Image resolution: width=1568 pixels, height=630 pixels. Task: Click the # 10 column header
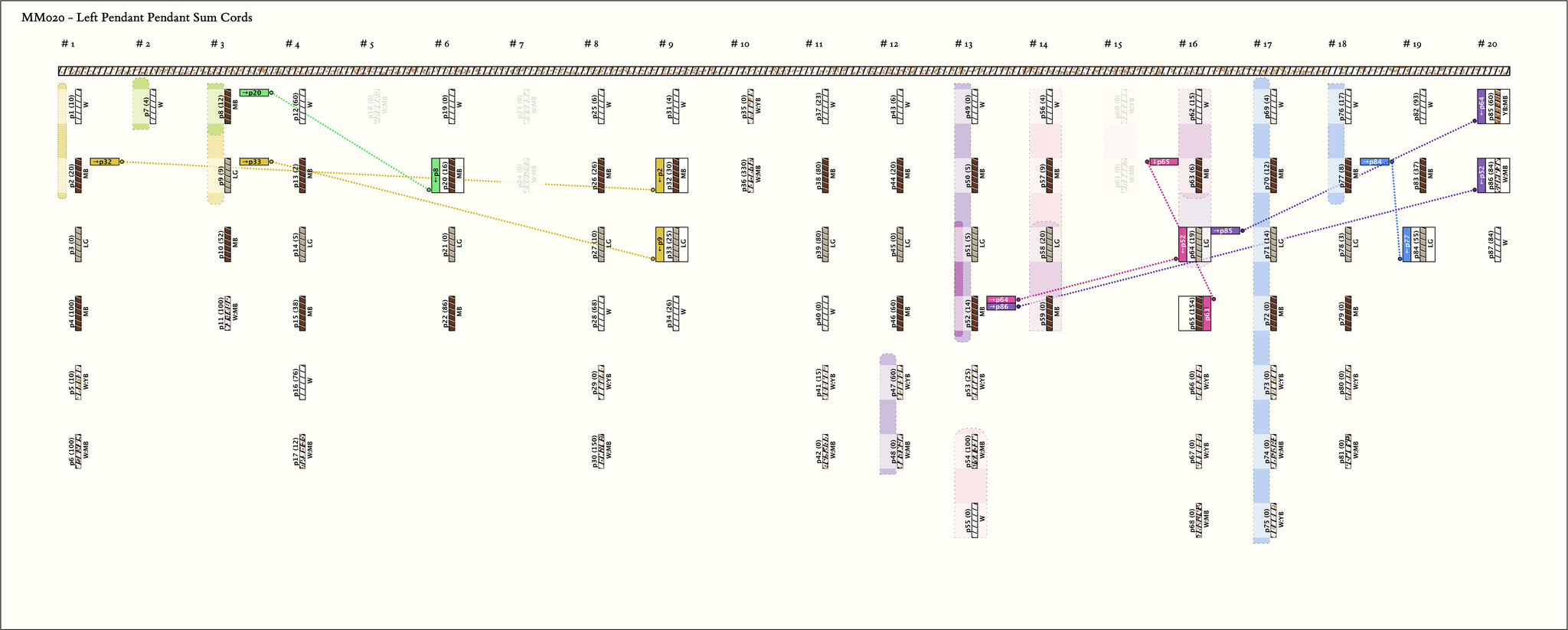pyautogui.click(x=740, y=44)
